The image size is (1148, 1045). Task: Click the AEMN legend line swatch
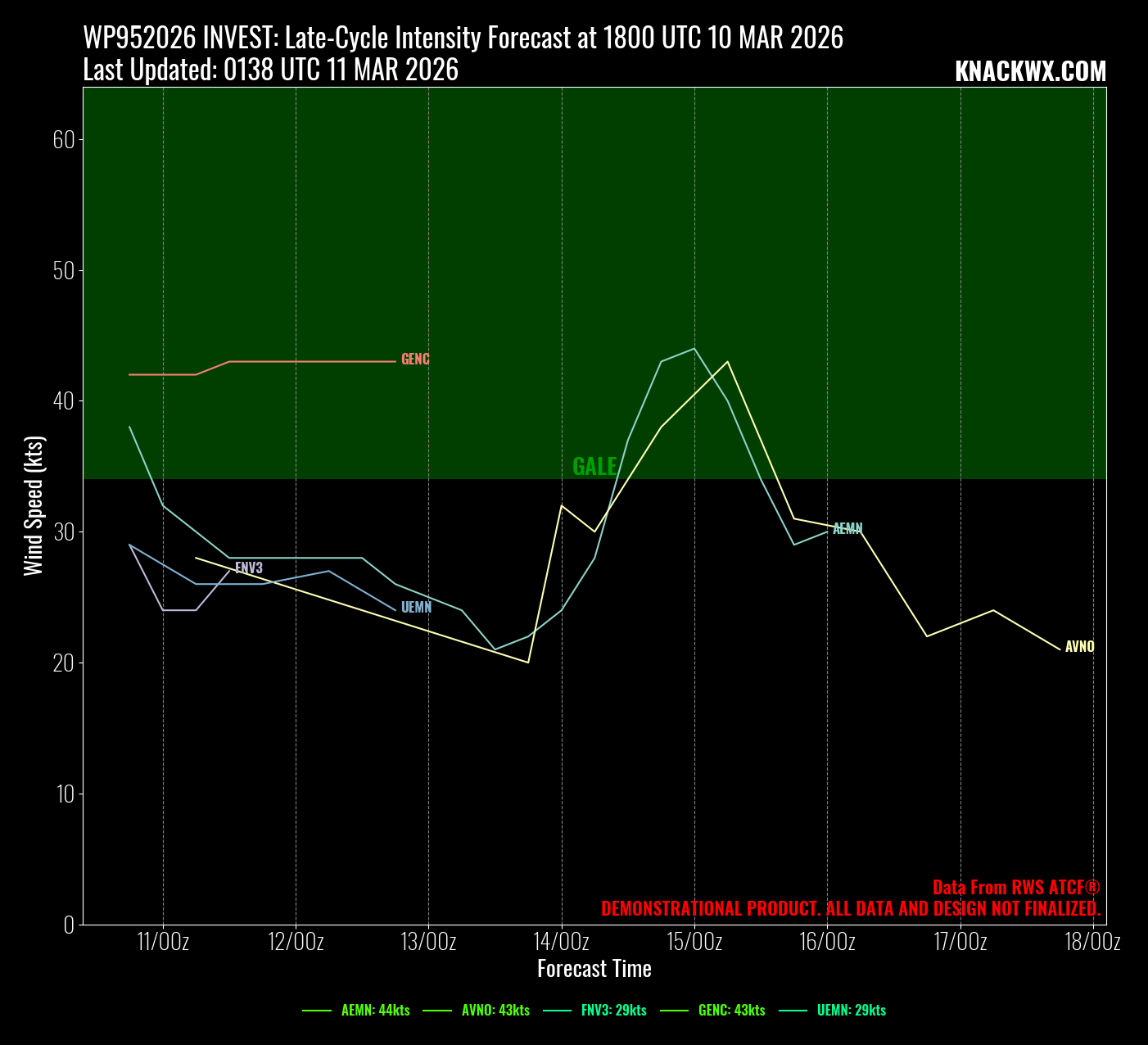316,1010
